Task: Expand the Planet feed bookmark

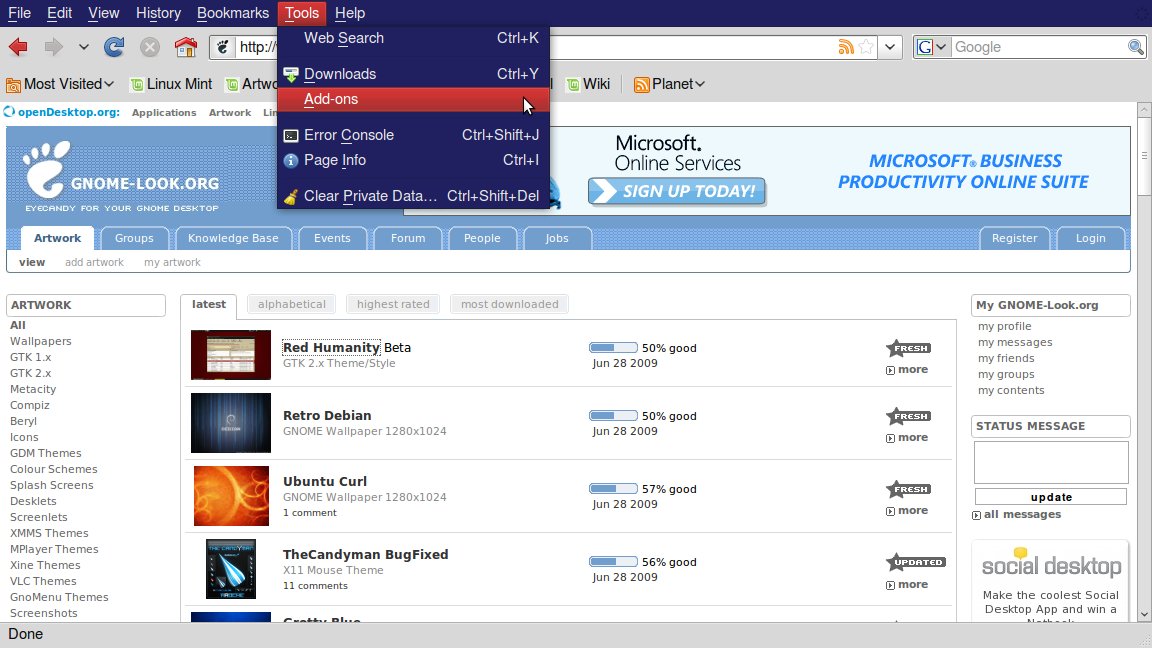Action: [x=669, y=84]
